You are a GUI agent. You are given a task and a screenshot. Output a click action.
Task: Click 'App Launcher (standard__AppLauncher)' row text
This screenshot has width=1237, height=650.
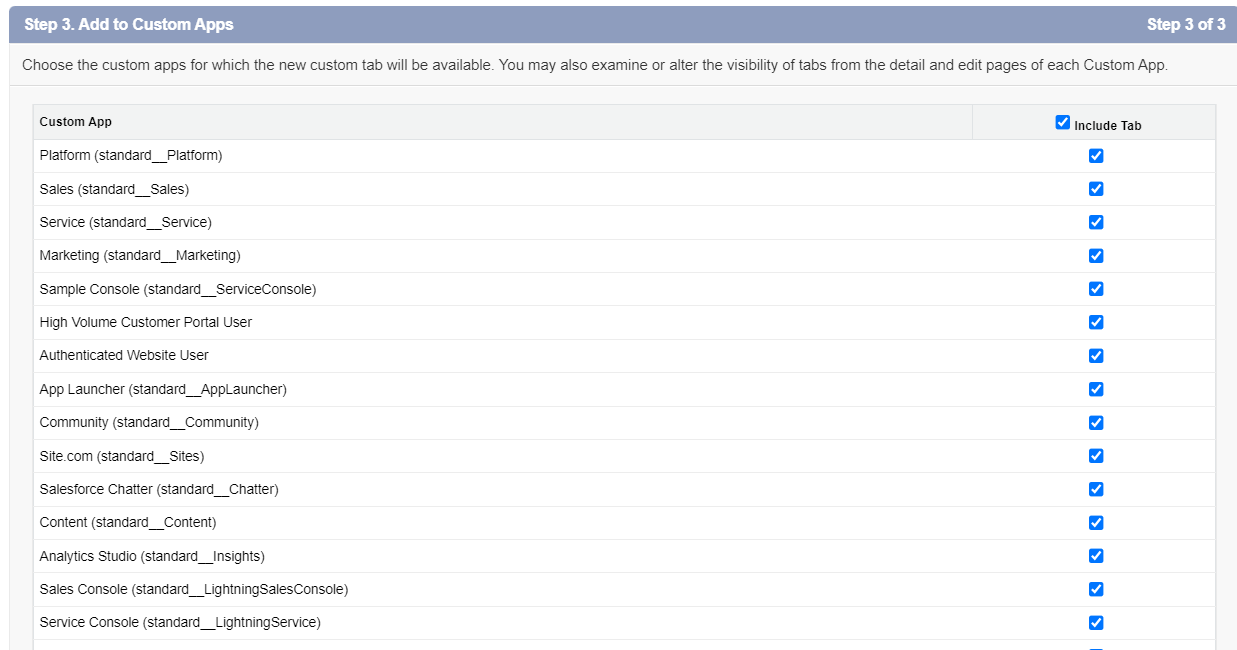[x=163, y=389]
